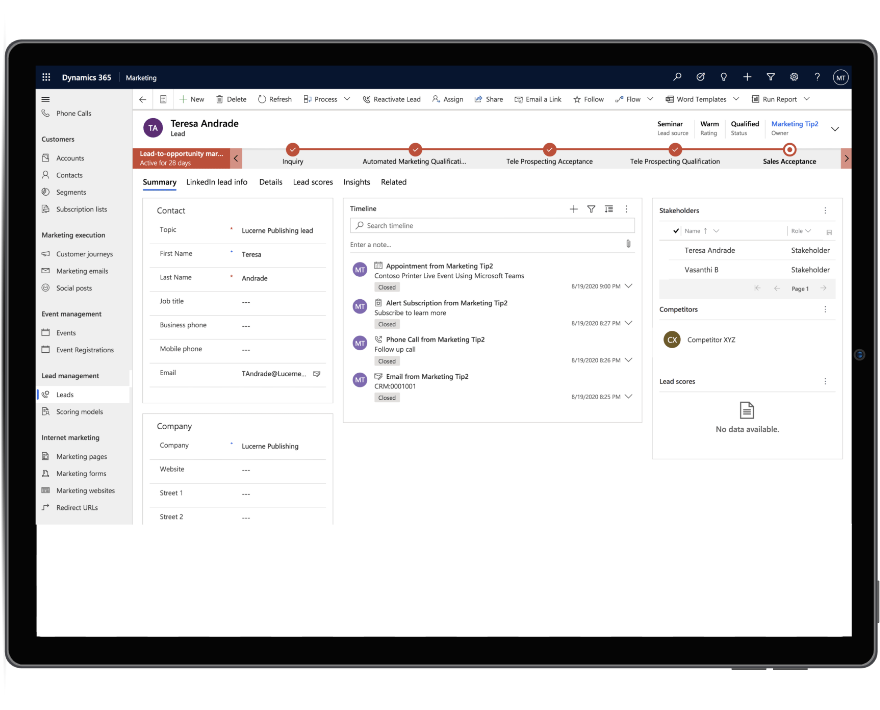Switch to the Details tab

[x=271, y=182]
